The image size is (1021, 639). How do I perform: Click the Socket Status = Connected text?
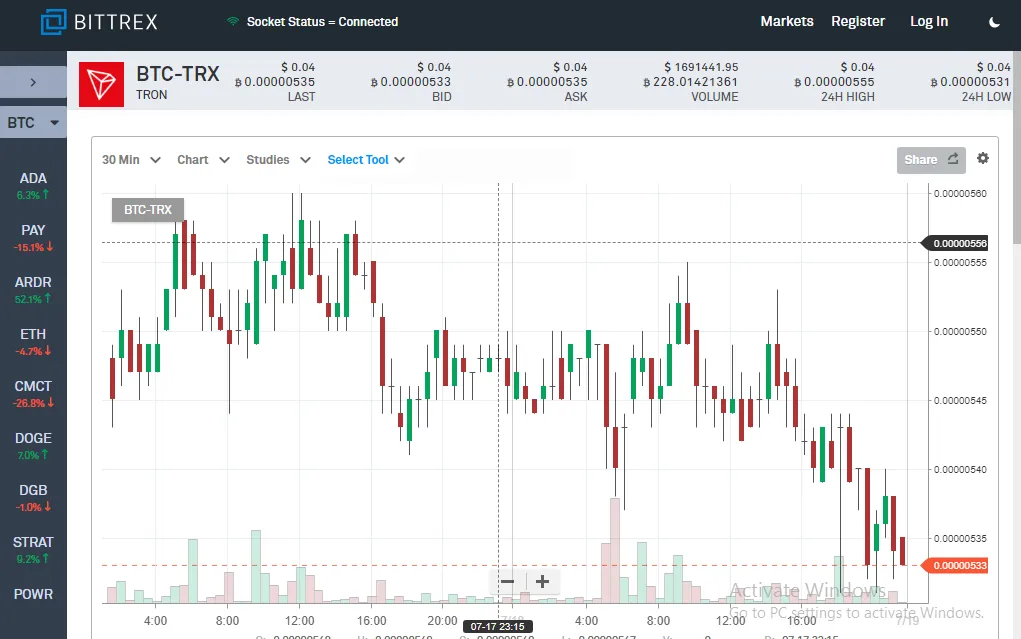click(322, 21)
